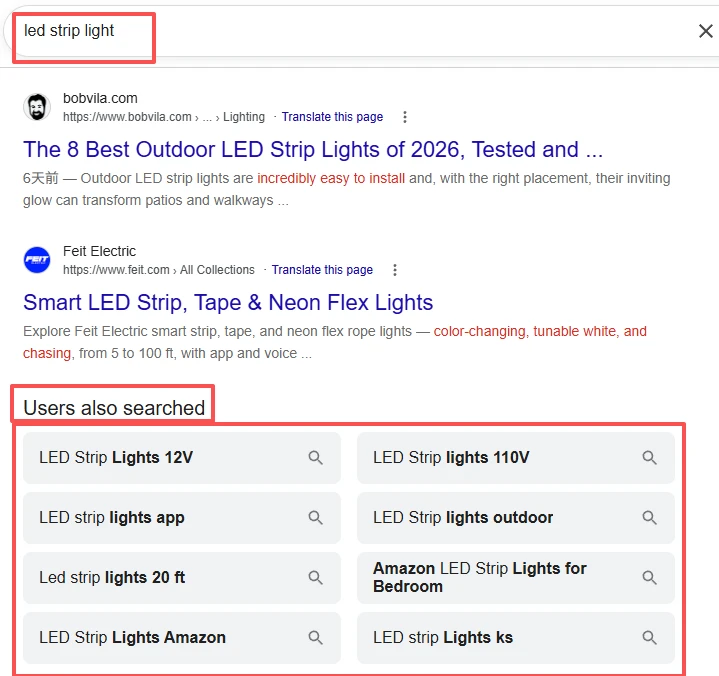Click the magnifier icon beside LED Strip lights 110V
Image resolution: width=719 pixels, height=676 pixels.
649,458
